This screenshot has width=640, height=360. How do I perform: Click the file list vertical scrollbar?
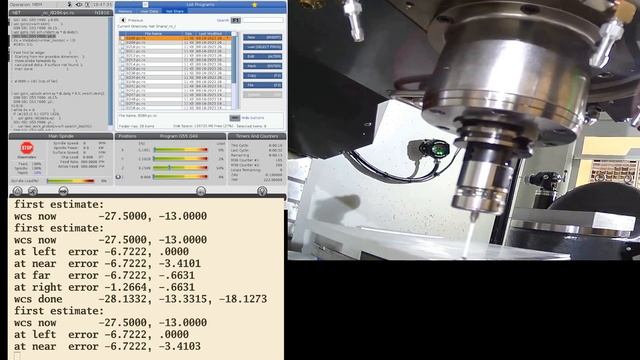234,70
